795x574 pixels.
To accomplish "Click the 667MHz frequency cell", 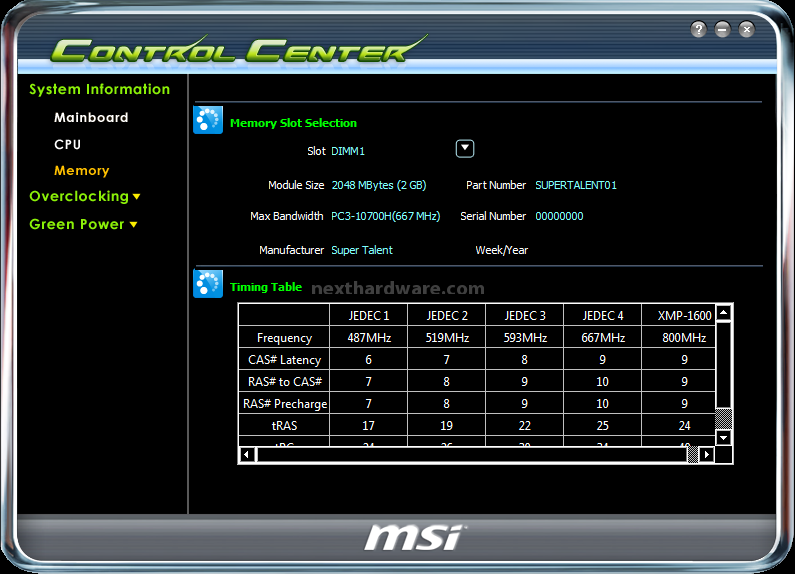I will [x=603, y=338].
